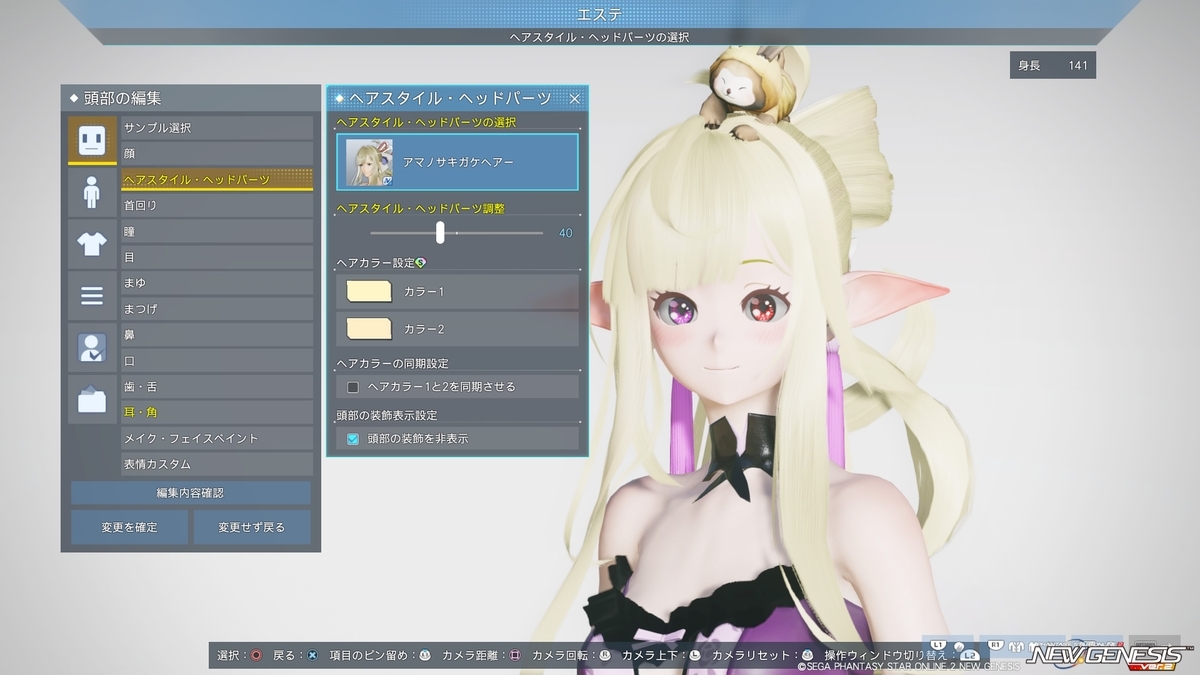Select メイク・フェイスペイント menu item
The height and width of the screenshot is (675, 1200).
coord(217,439)
